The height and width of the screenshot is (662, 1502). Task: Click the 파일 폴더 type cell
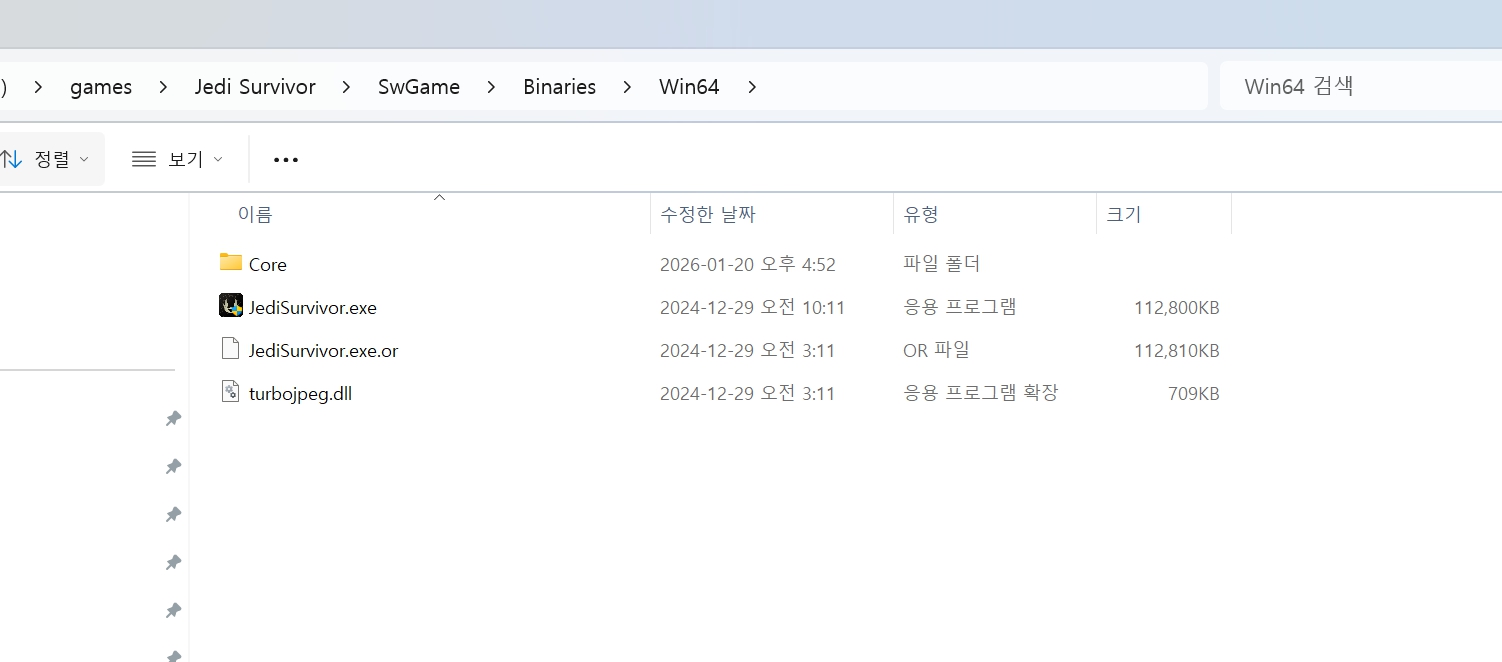(941, 264)
